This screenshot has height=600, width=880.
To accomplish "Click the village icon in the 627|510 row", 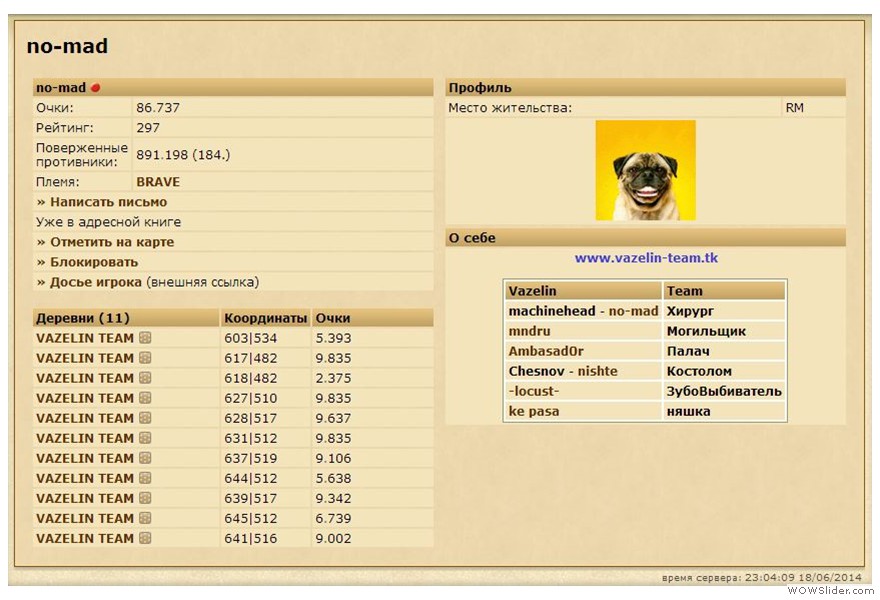I will [145, 398].
